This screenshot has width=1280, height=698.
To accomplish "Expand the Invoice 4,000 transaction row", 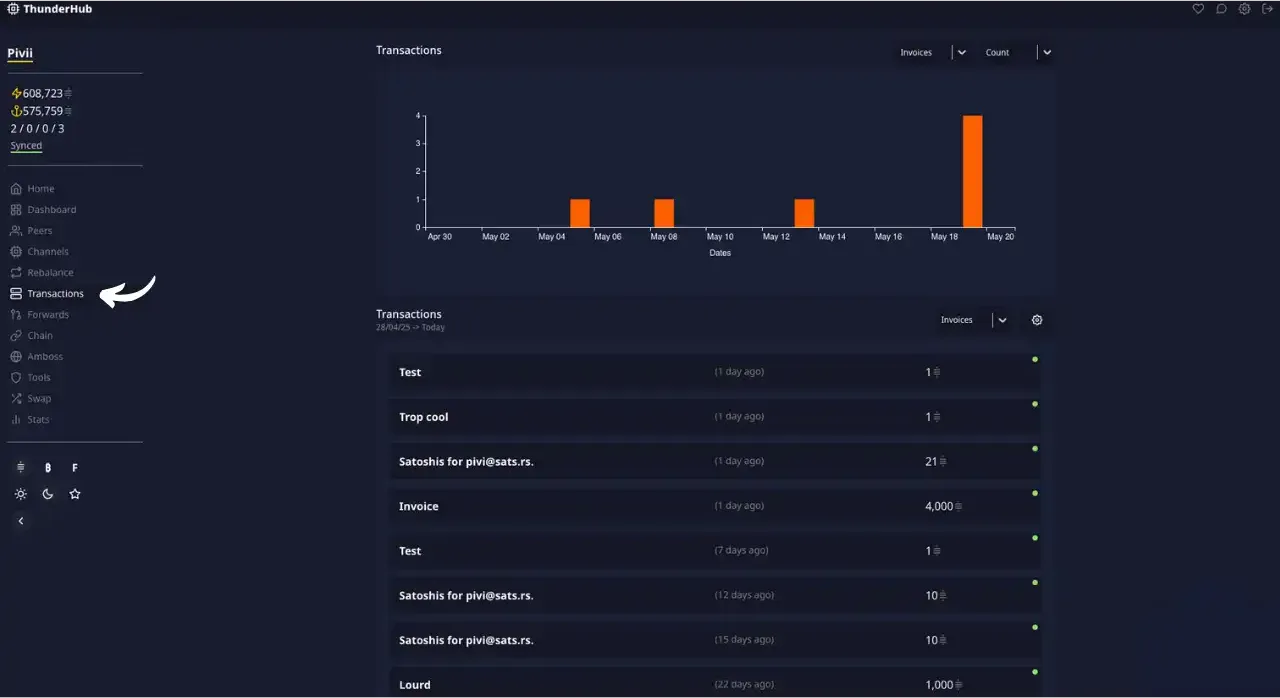I will pos(715,506).
